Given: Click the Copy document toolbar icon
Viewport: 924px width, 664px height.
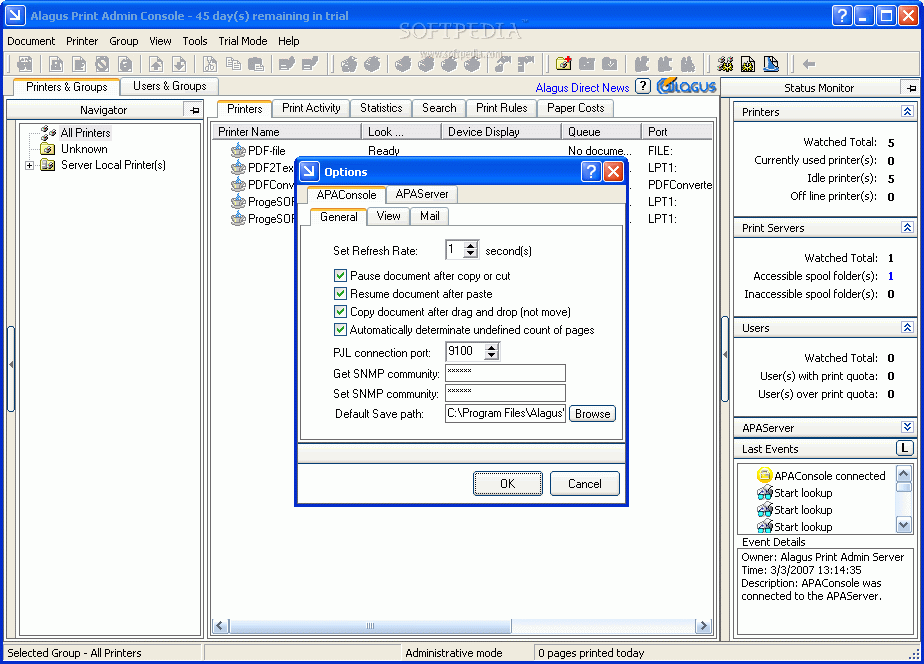Looking at the screenshot, I should point(233,64).
